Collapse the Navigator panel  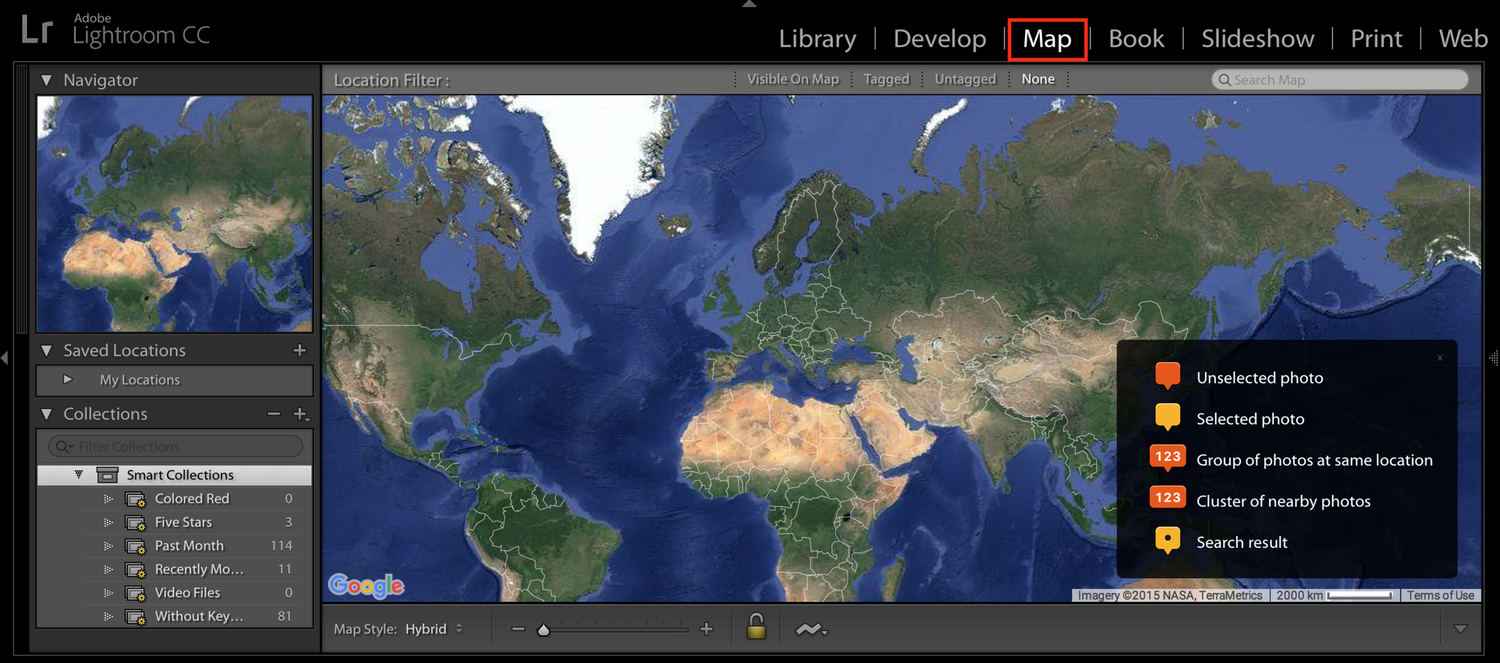[x=47, y=80]
